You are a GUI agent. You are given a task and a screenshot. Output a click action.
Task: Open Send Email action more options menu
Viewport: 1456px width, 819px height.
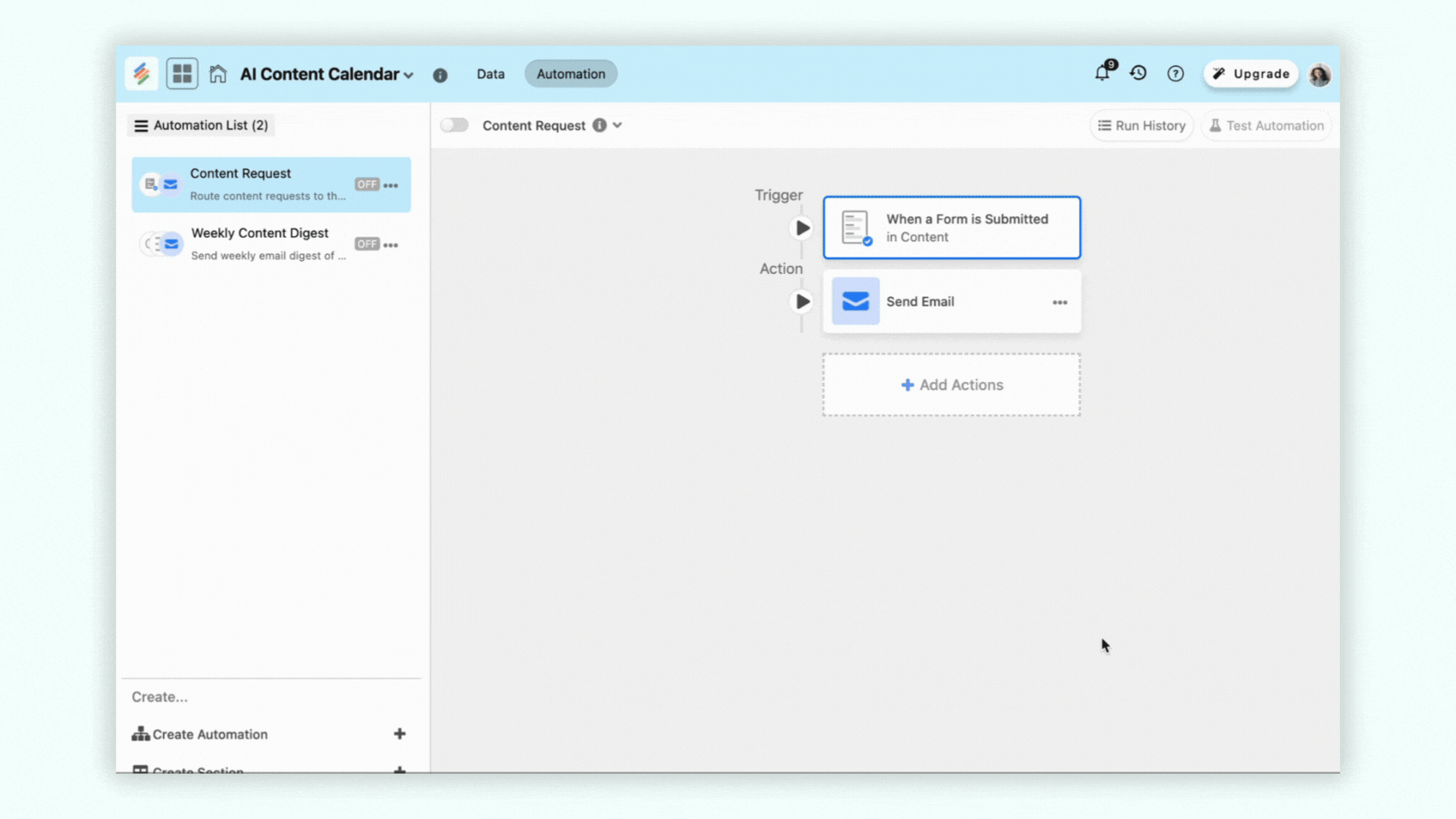1059,302
